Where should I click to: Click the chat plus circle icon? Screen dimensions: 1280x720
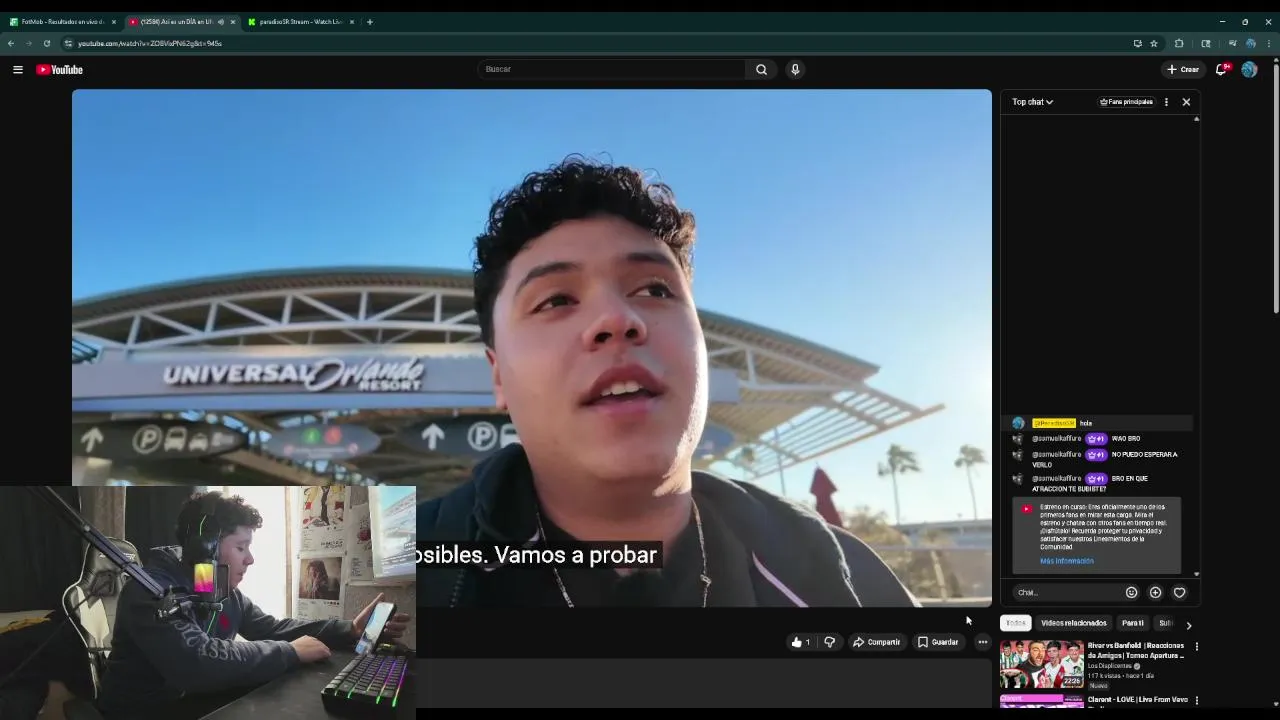click(x=1155, y=592)
